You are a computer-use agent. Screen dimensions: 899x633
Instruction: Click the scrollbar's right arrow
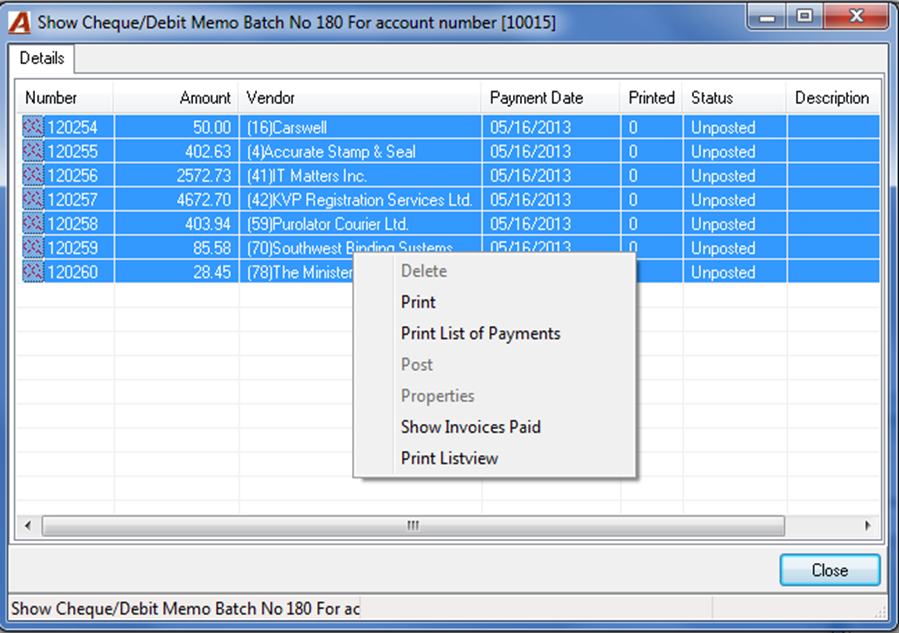(x=867, y=525)
